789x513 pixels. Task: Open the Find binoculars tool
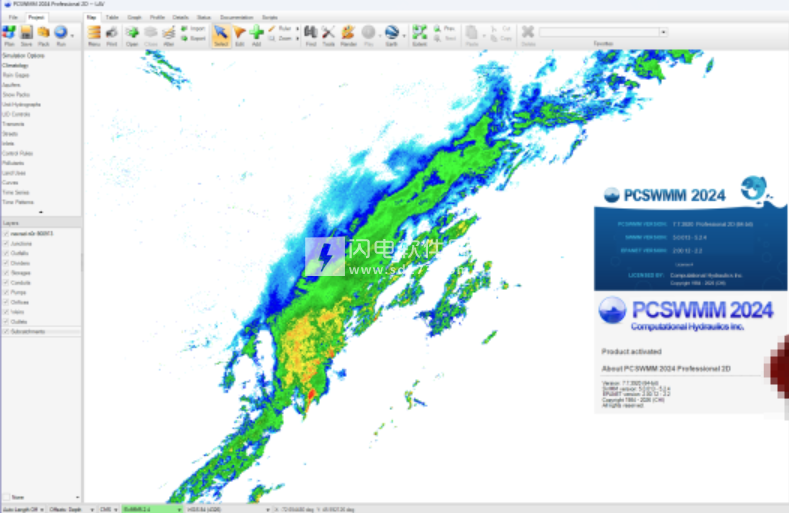coord(310,33)
